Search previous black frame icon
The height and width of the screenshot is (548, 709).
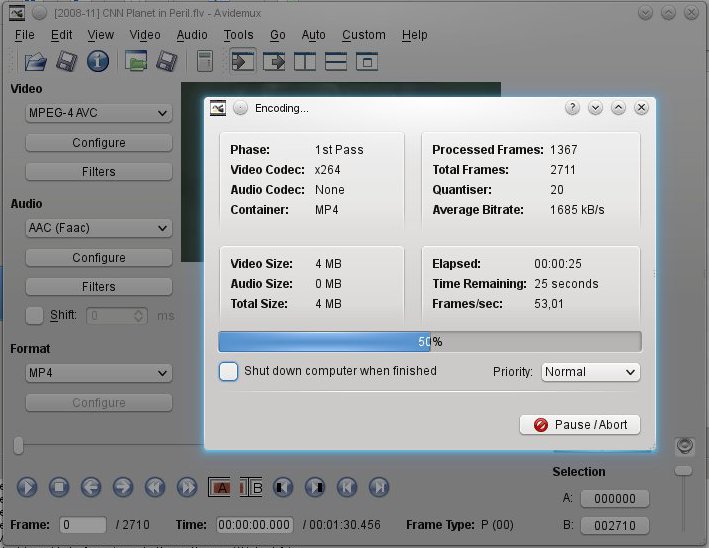point(283,487)
